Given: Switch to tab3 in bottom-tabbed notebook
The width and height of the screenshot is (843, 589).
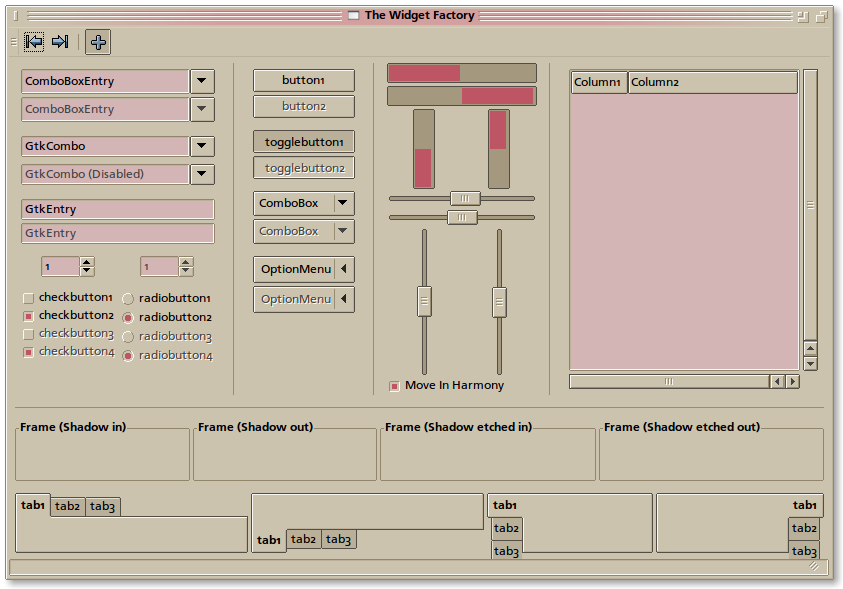Looking at the screenshot, I should point(338,539).
